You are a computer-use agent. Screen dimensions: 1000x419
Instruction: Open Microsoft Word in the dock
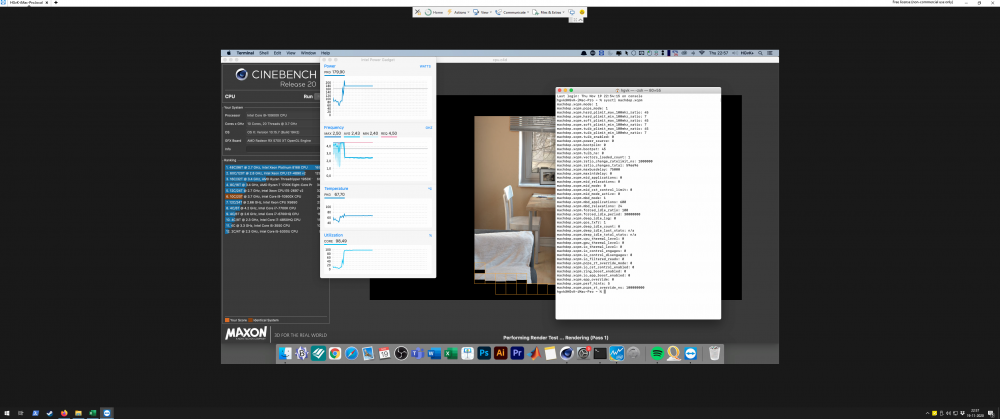(434, 353)
